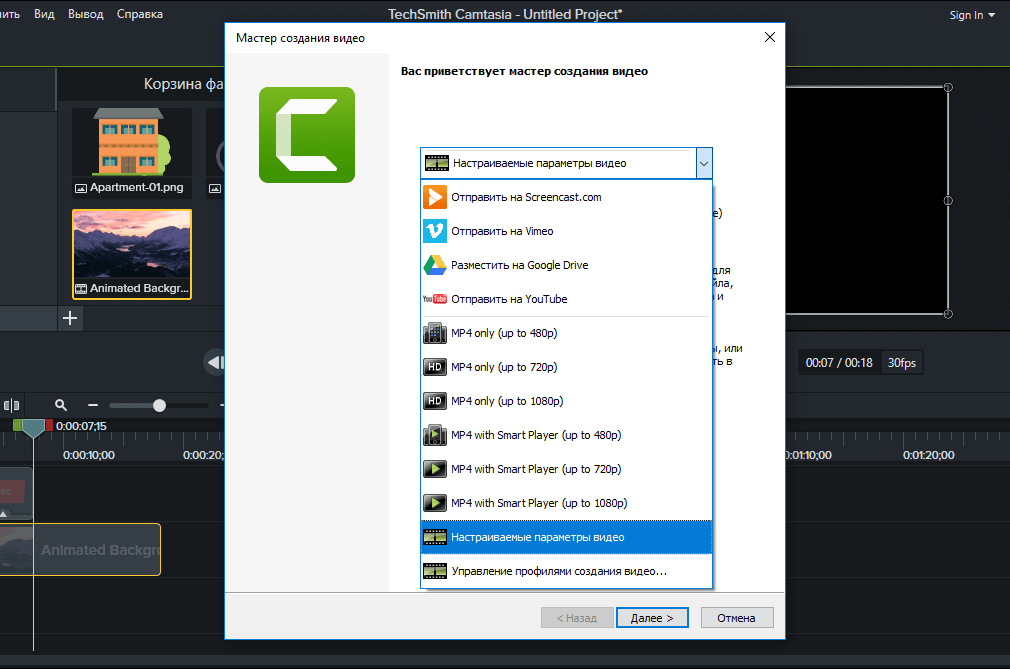Select Отправить на Screencast.com option
This screenshot has height=669, width=1010.
coord(566,197)
